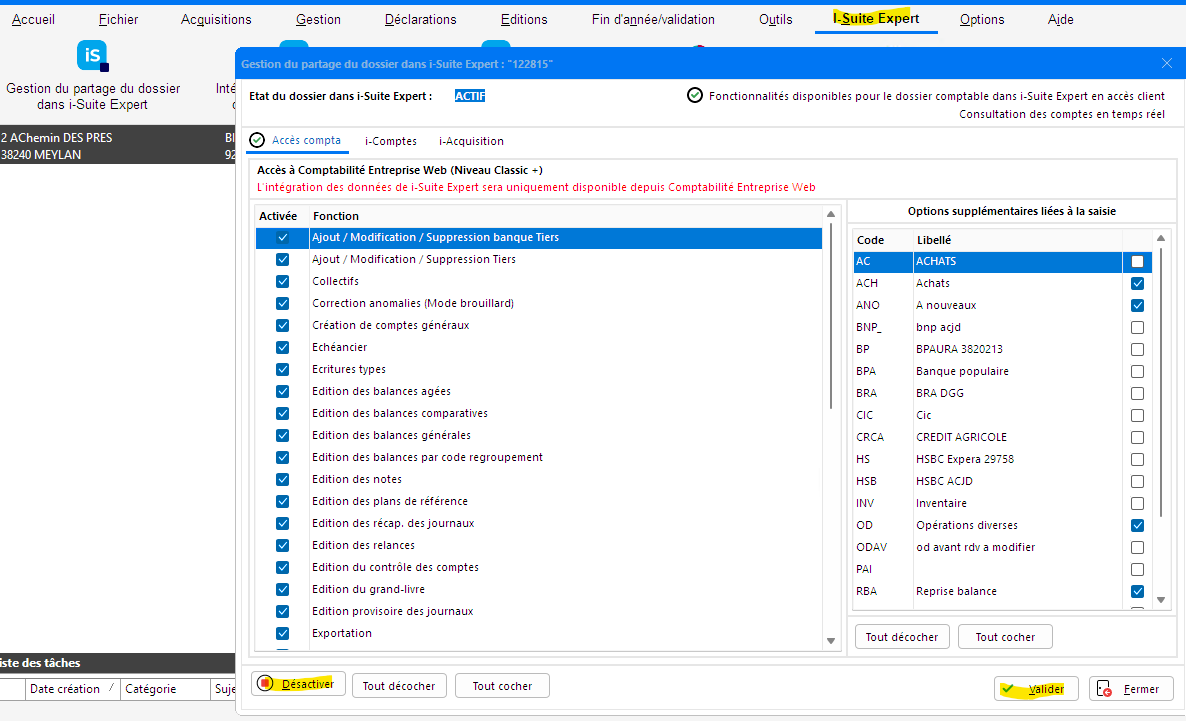Click the red Désactiver stop icon
1186x721 pixels.
265,684
